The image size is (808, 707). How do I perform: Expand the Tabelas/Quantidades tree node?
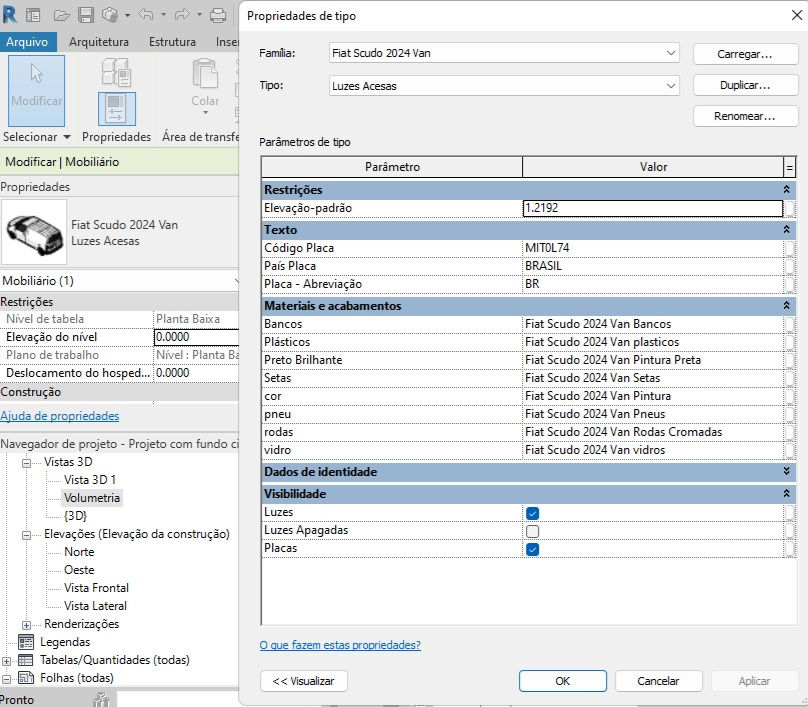pyautogui.click(x=6, y=661)
